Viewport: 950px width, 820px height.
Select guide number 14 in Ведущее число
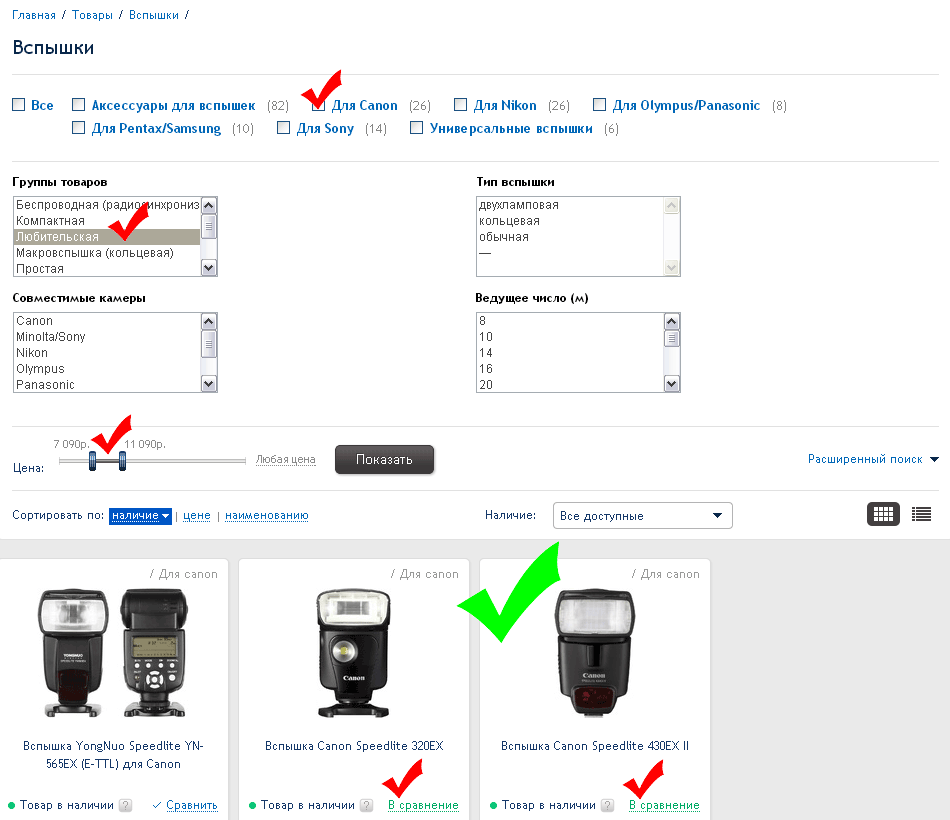coord(570,353)
